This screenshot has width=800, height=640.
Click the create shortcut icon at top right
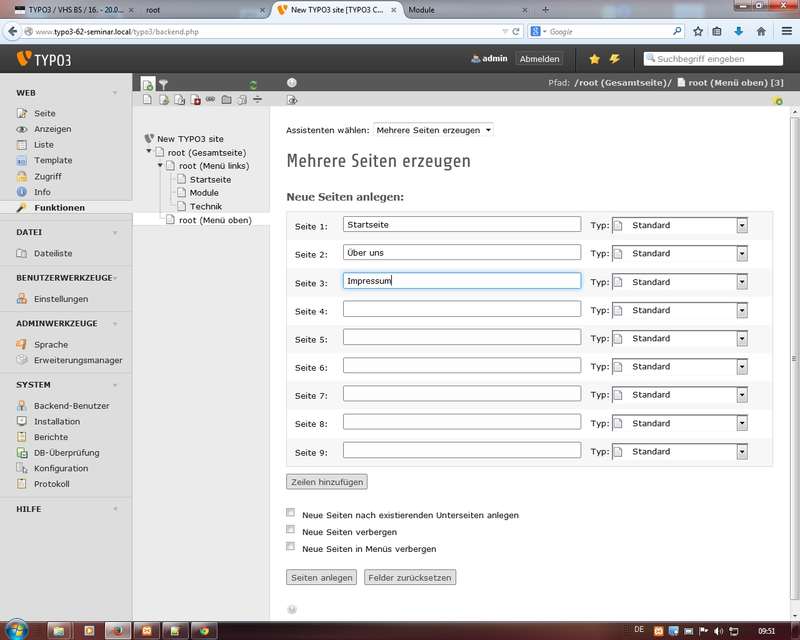pyautogui.click(x=777, y=101)
